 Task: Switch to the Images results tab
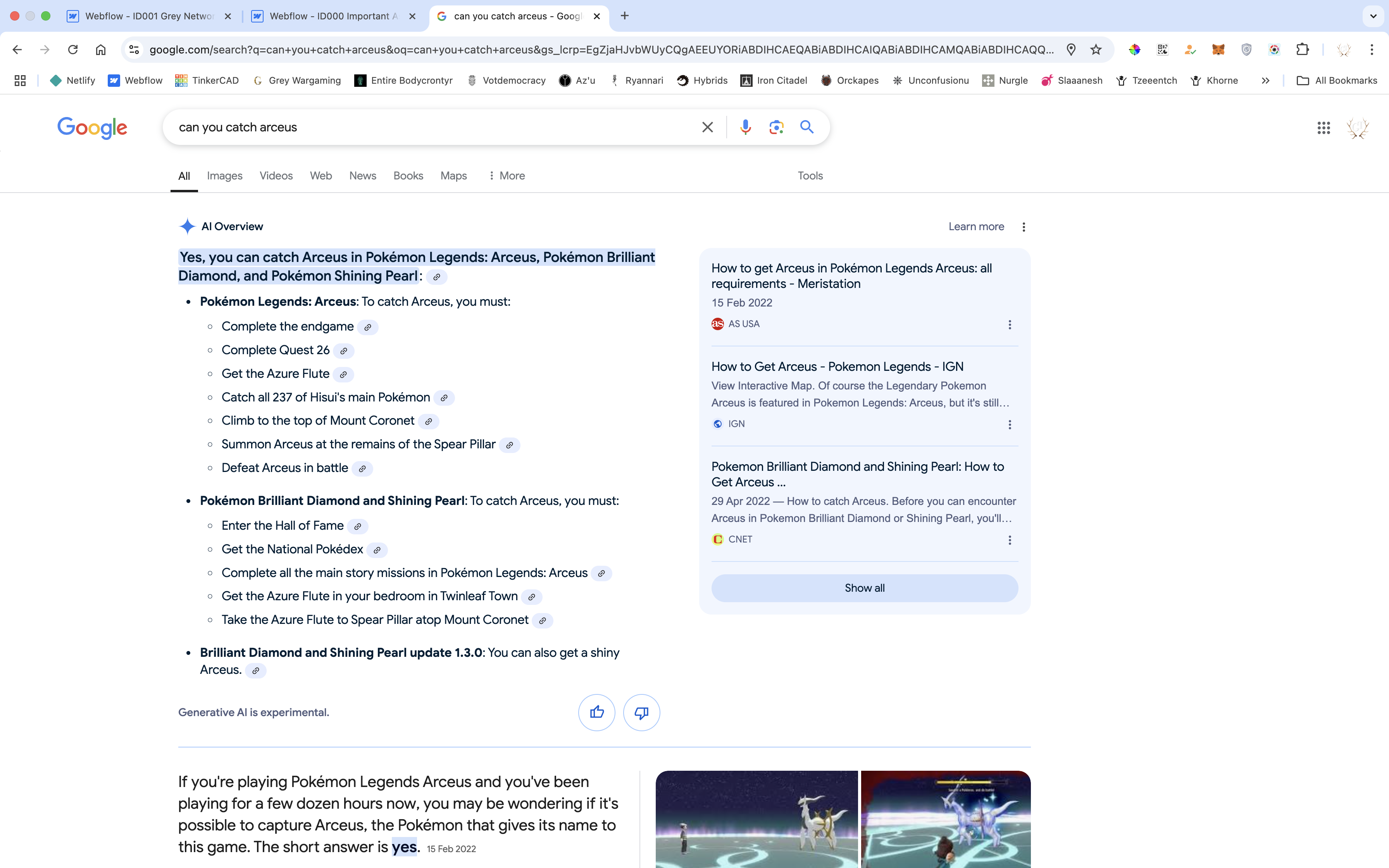pos(224,176)
